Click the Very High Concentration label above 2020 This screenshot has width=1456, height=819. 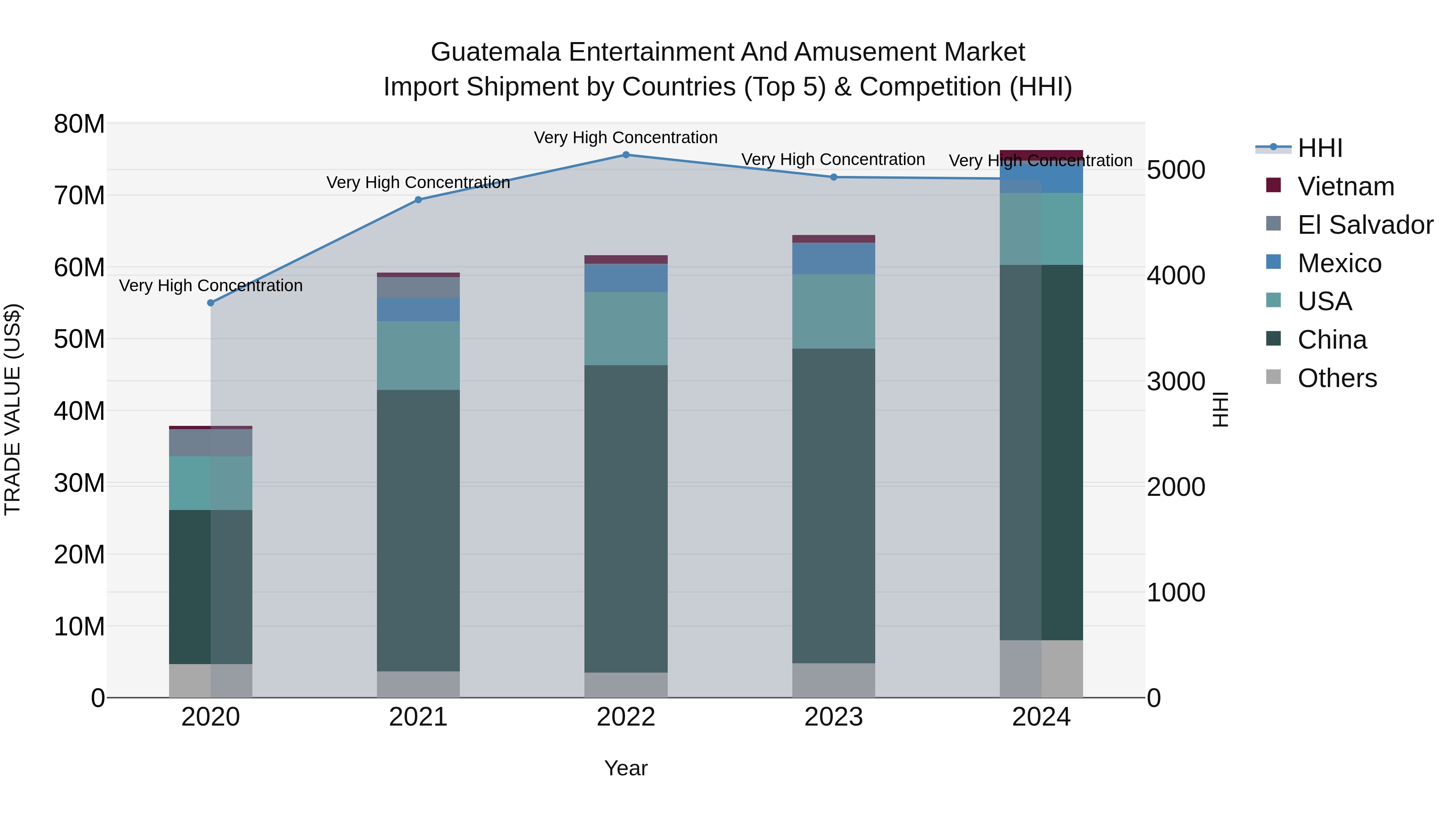pos(211,286)
